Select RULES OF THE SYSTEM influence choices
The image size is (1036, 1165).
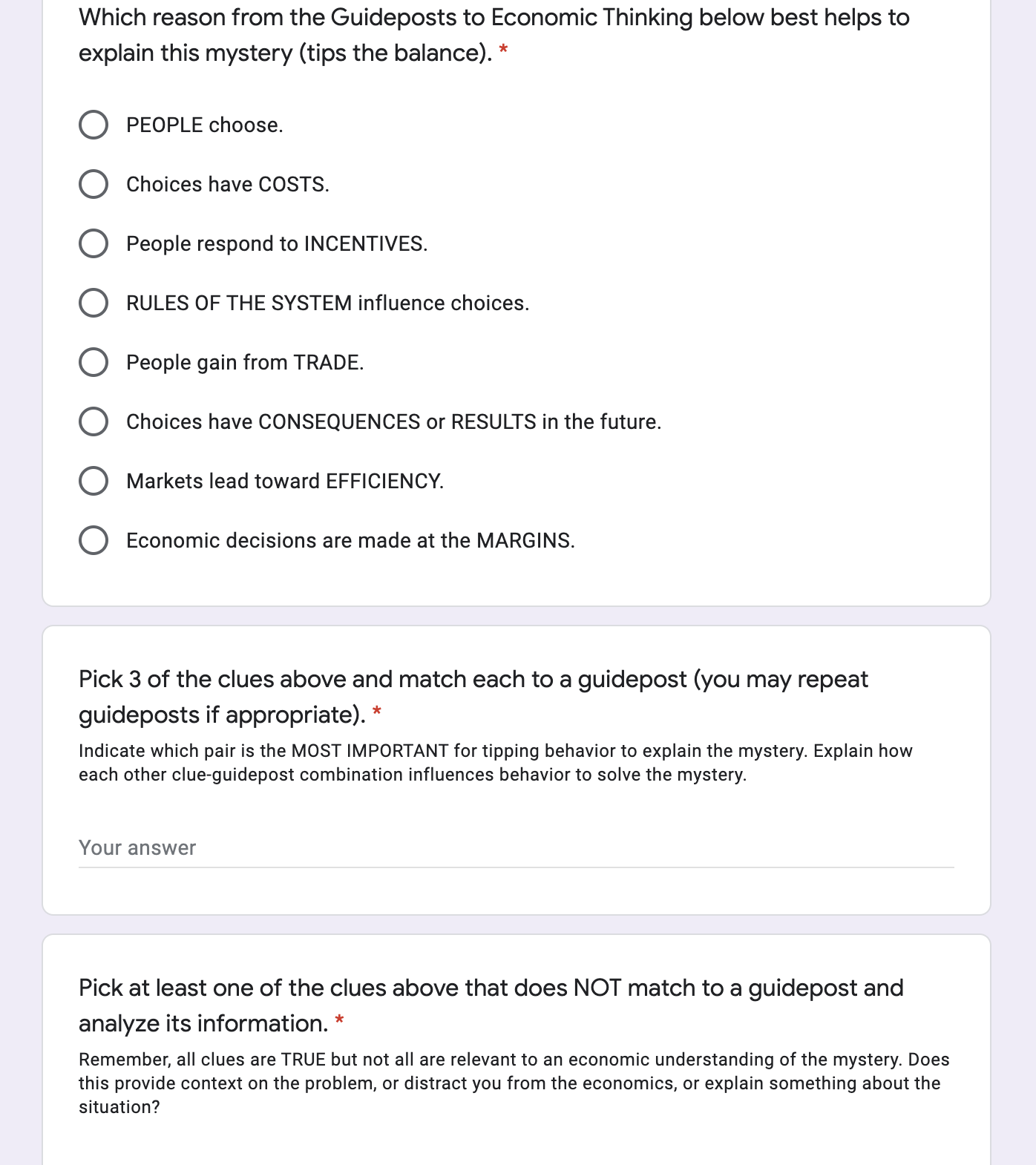pos(94,303)
